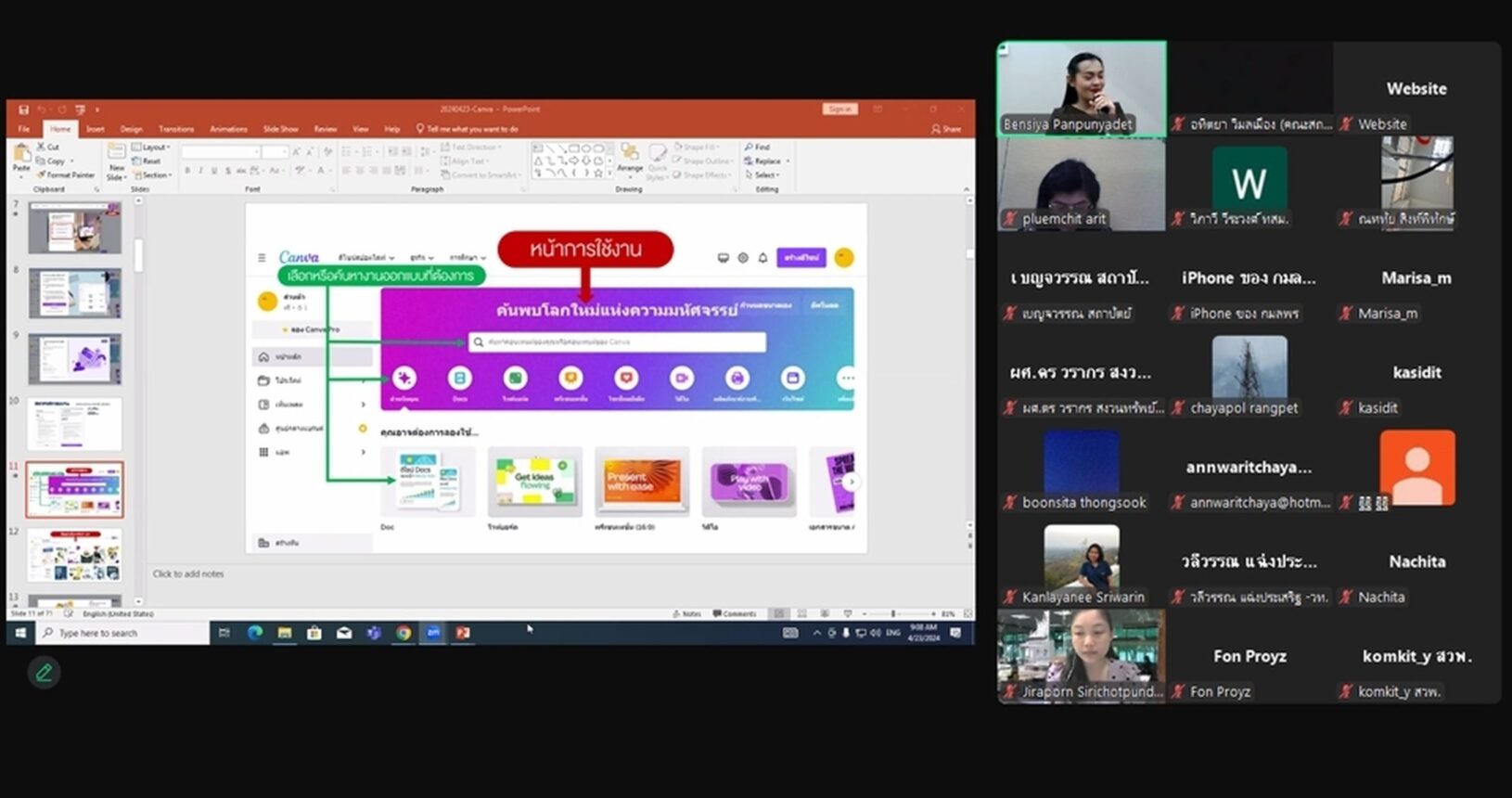The height and width of the screenshot is (798, 1512).
Task: Click the Redo icon in the quick access toolbar
Action: (62, 109)
